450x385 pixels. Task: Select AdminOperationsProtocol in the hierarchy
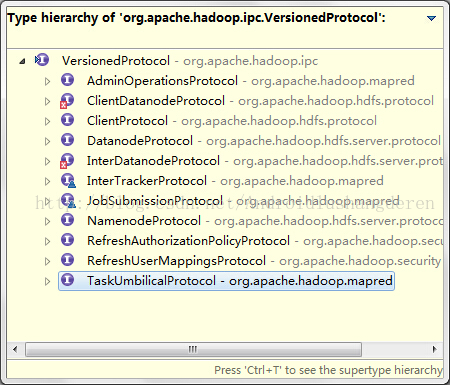coord(251,81)
